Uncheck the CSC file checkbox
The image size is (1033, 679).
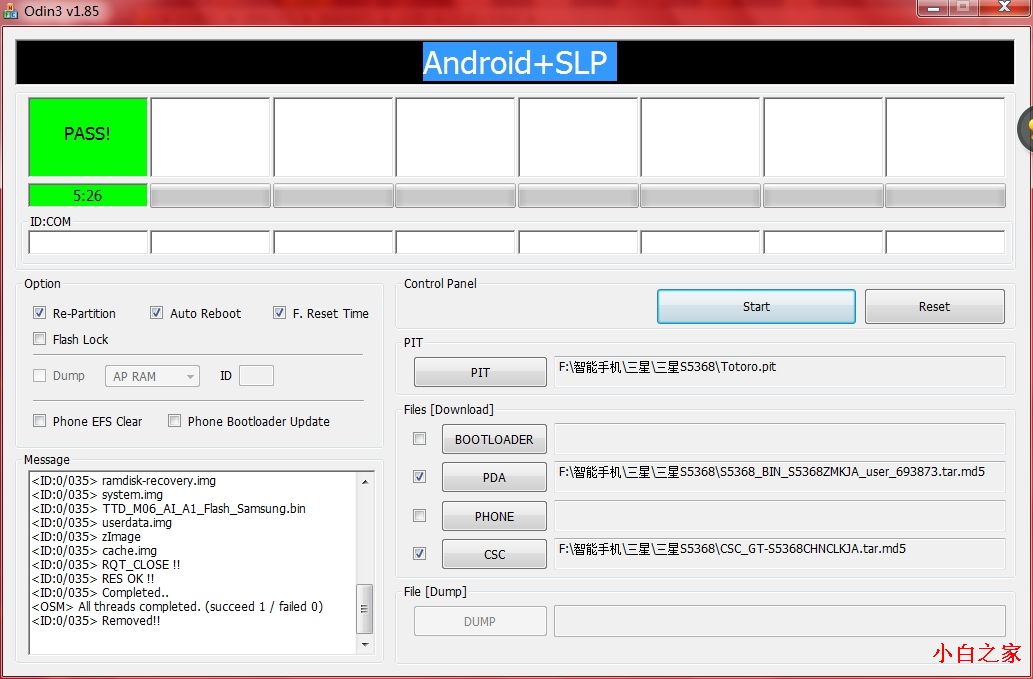pyautogui.click(x=419, y=554)
